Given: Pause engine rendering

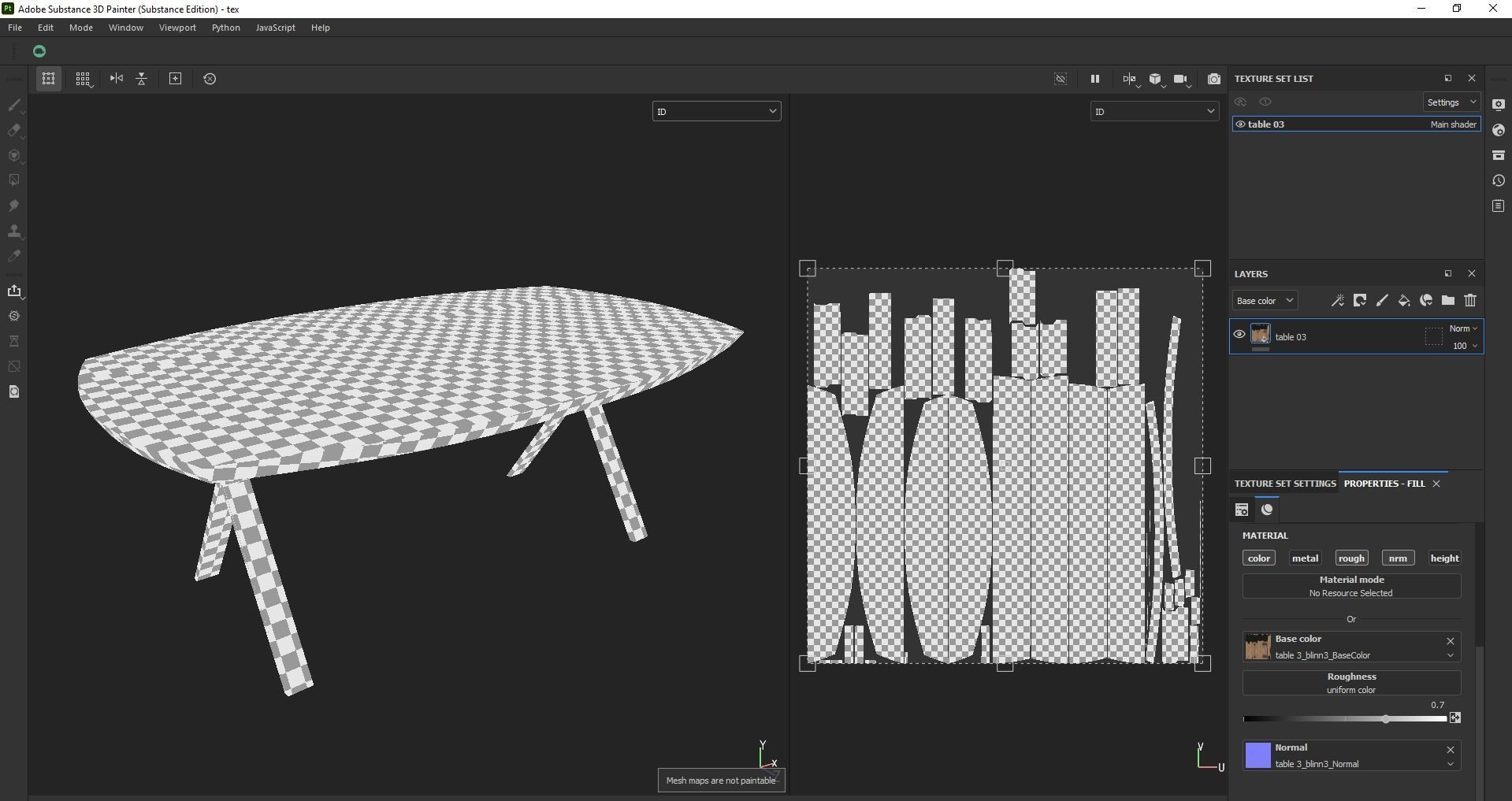Looking at the screenshot, I should [x=1094, y=79].
